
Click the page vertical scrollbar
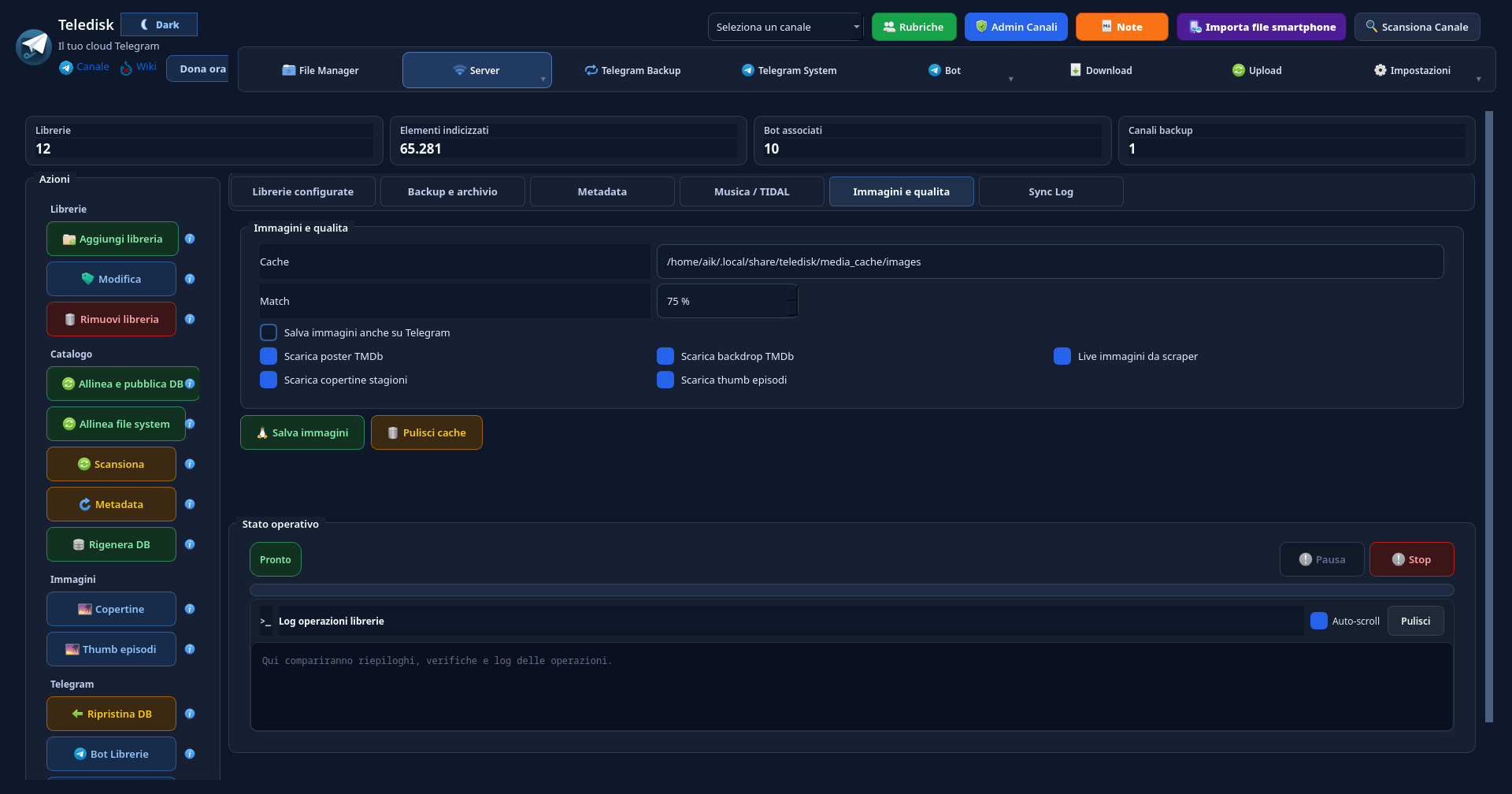tap(1489, 416)
